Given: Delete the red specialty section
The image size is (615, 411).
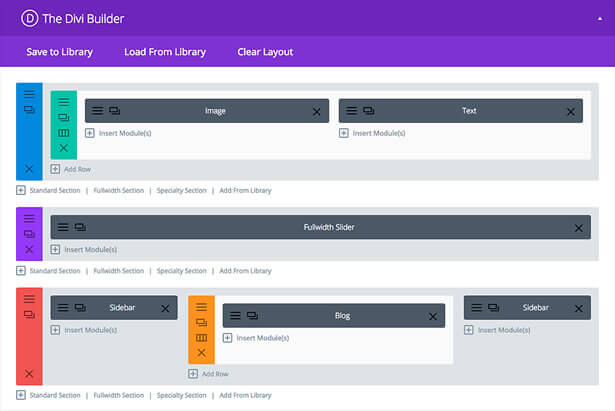Looking at the screenshot, I should coord(29,373).
